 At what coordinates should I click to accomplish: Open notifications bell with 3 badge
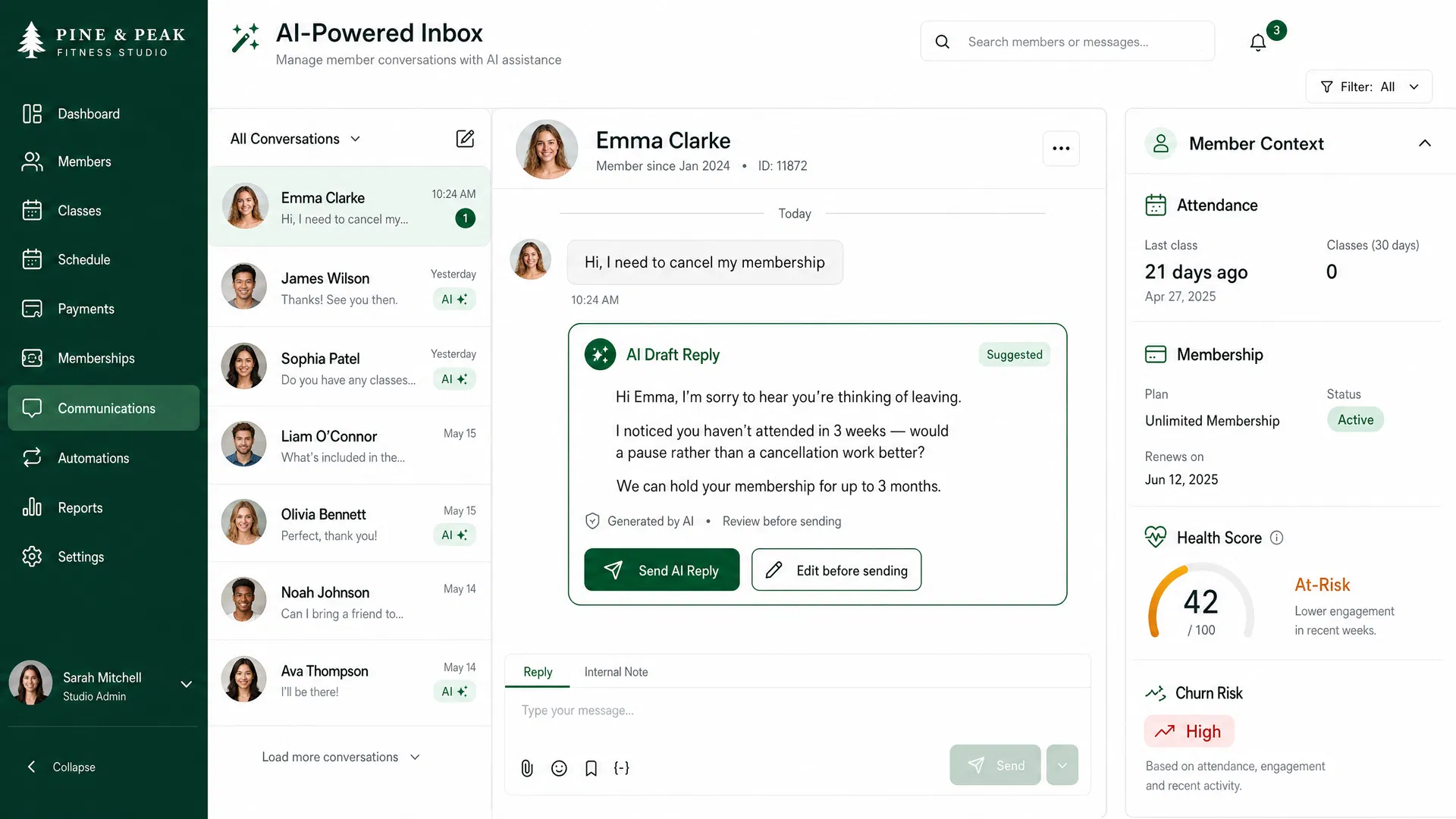point(1258,42)
